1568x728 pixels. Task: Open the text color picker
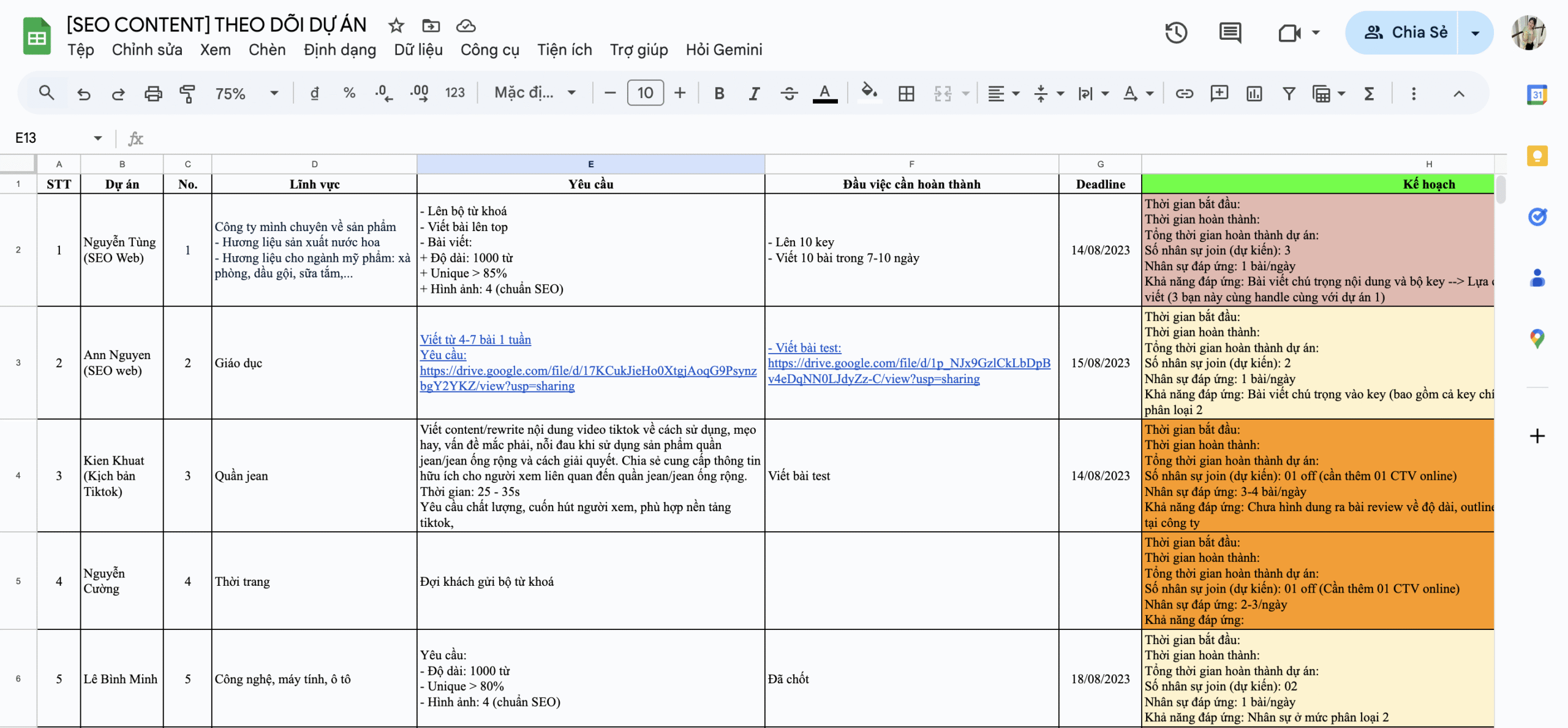pos(824,93)
